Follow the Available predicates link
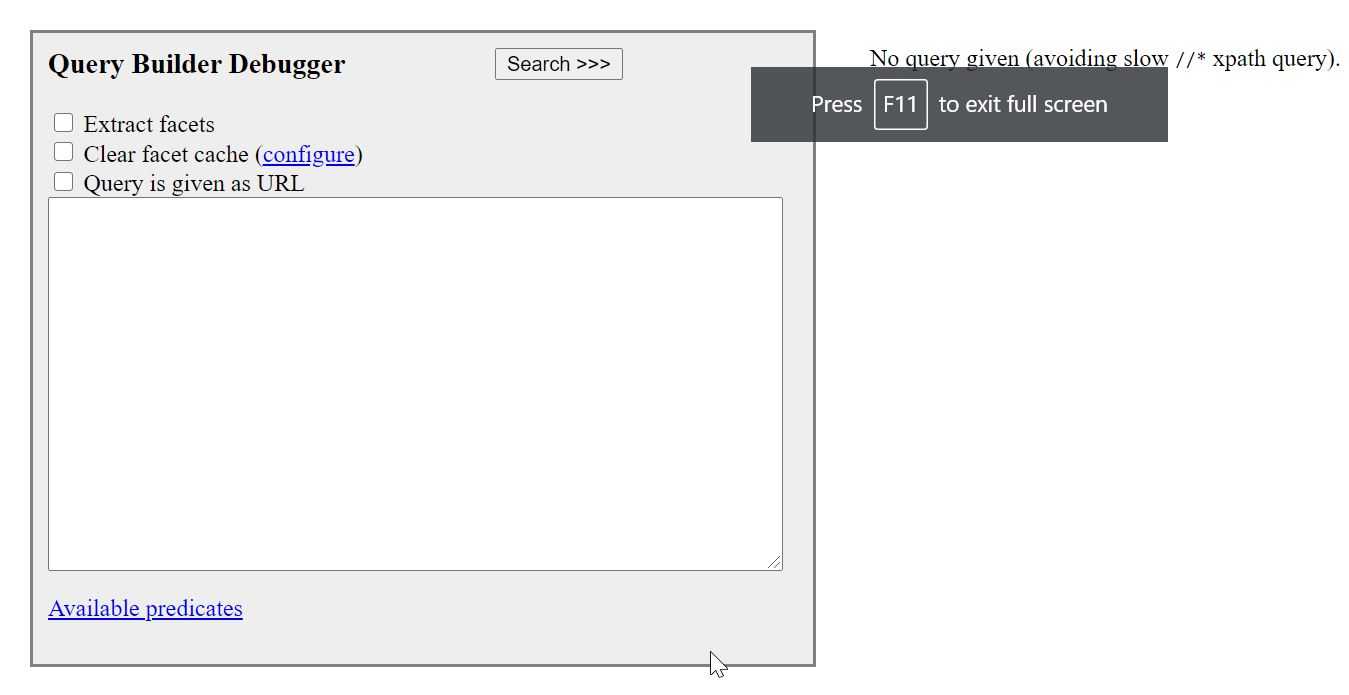Image resolution: width=1349 pixels, height=695 pixels. pos(145,608)
